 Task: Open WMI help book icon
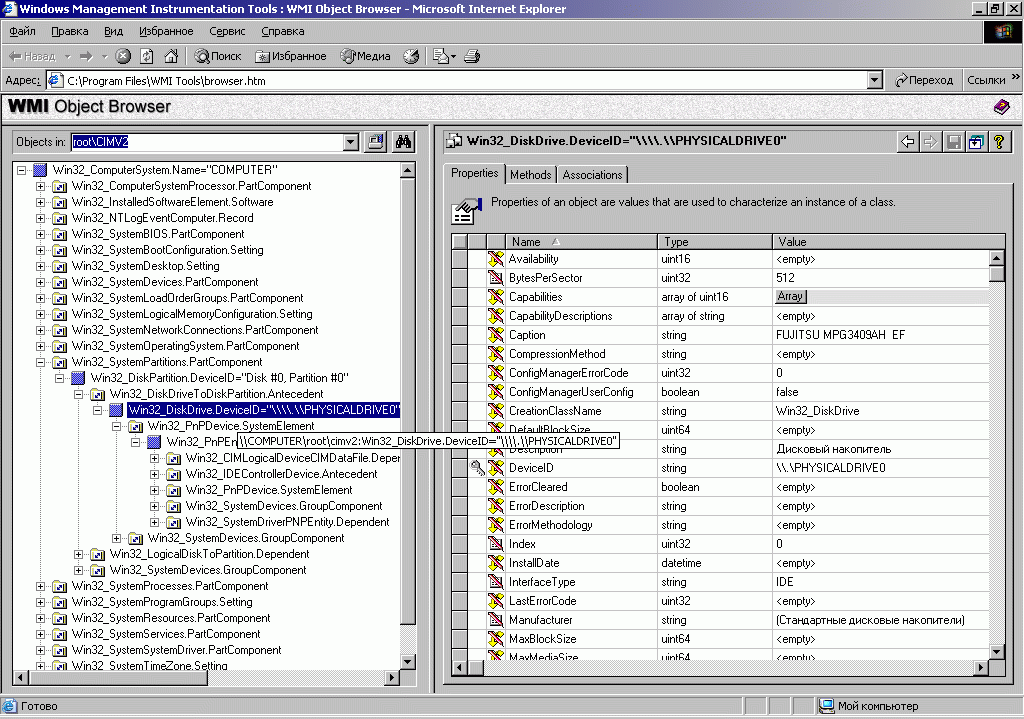(1001, 106)
